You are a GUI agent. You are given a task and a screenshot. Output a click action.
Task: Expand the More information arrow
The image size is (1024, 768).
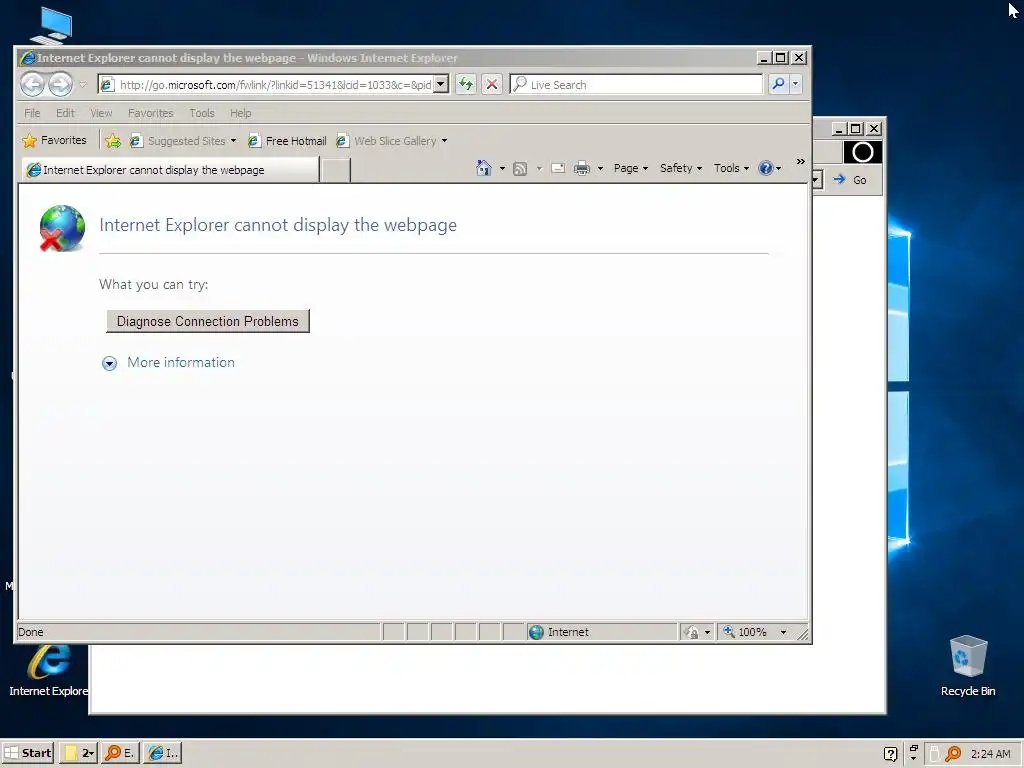pyautogui.click(x=109, y=363)
